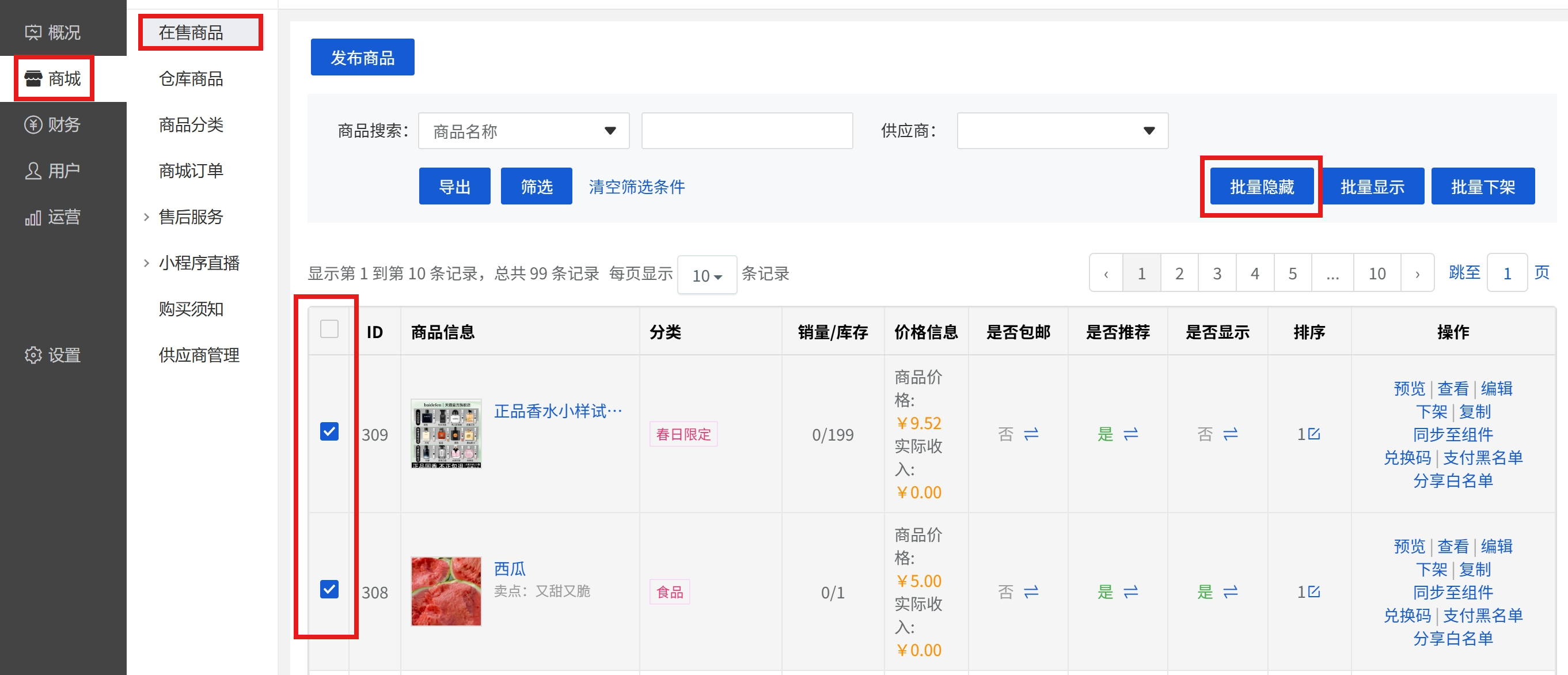Click 清空筛选条件 link
The width and height of the screenshot is (1568, 675).
[636, 187]
